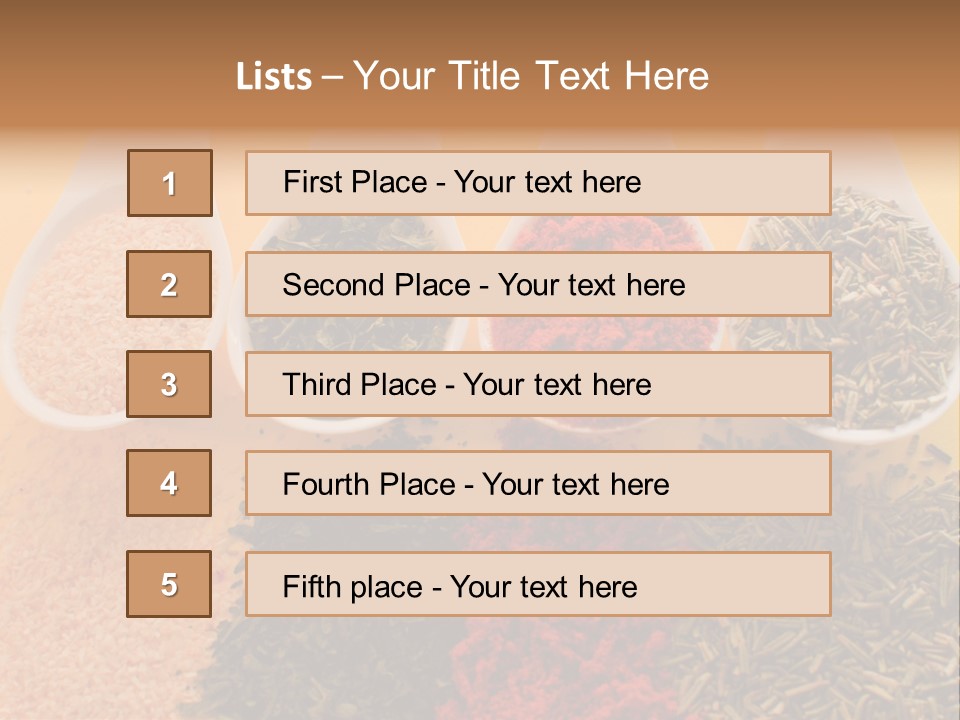This screenshot has width=960, height=720.
Task: Click the First Place text box
Action: pyautogui.click(x=538, y=183)
